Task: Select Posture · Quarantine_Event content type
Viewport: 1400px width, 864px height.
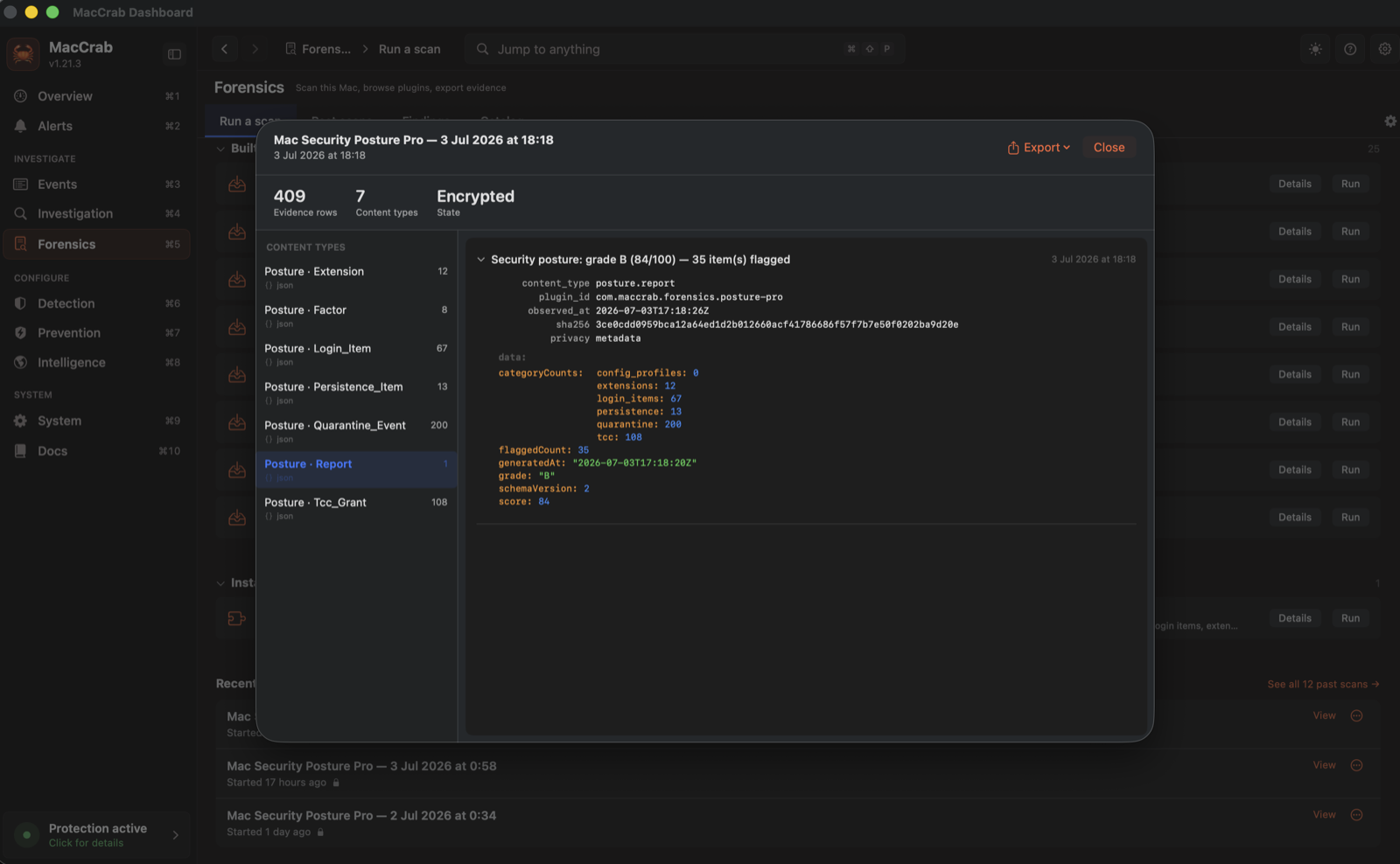Action: pyautogui.click(x=356, y=431)
